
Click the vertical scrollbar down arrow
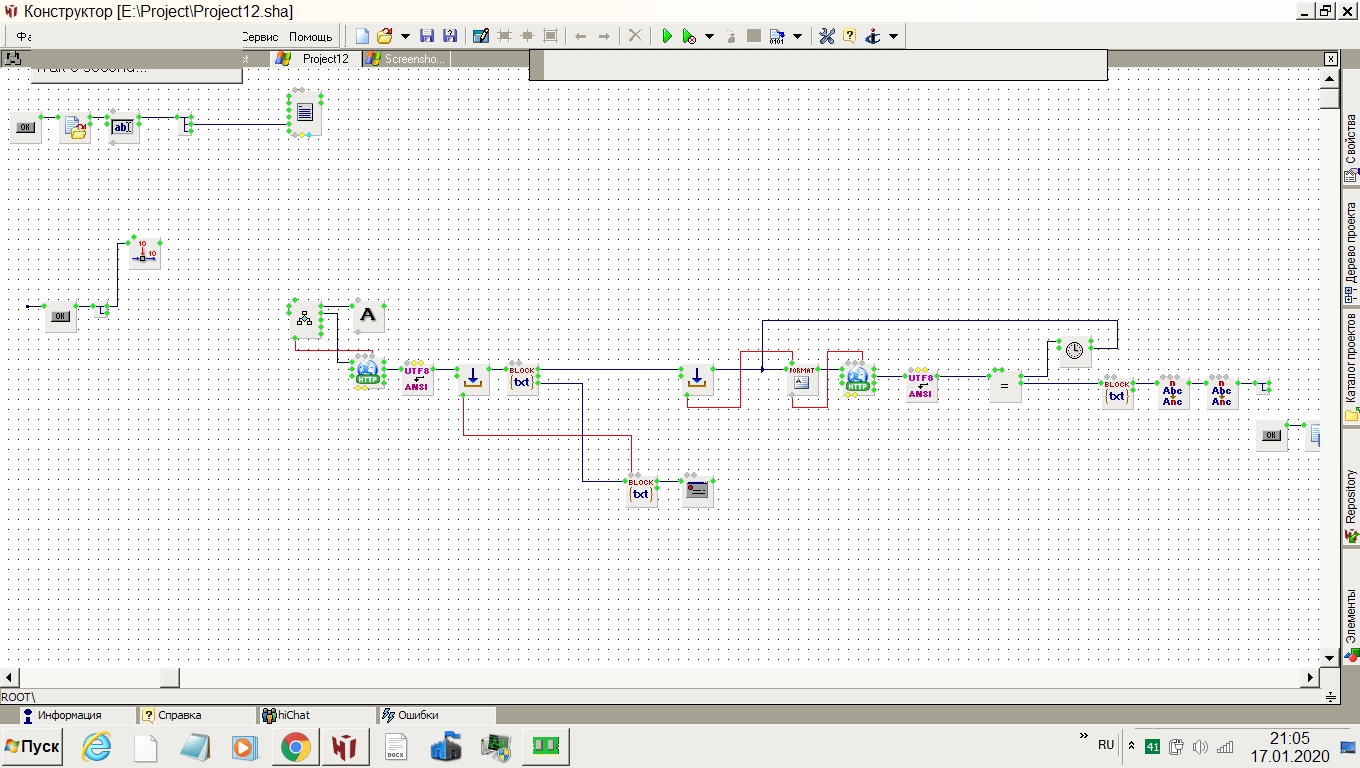[1329, 657]
